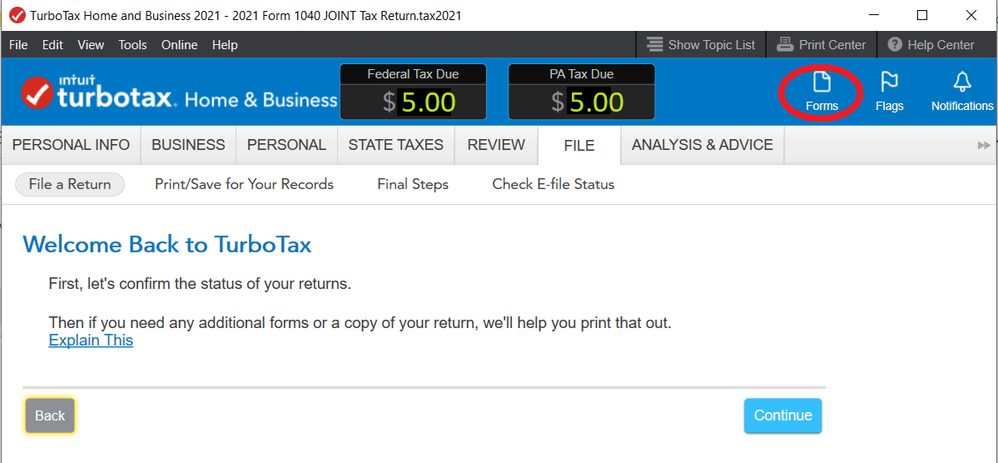
Task: Switch to the ANALYSIS & ADVICE tab
Action: click(x=703, y=145)
